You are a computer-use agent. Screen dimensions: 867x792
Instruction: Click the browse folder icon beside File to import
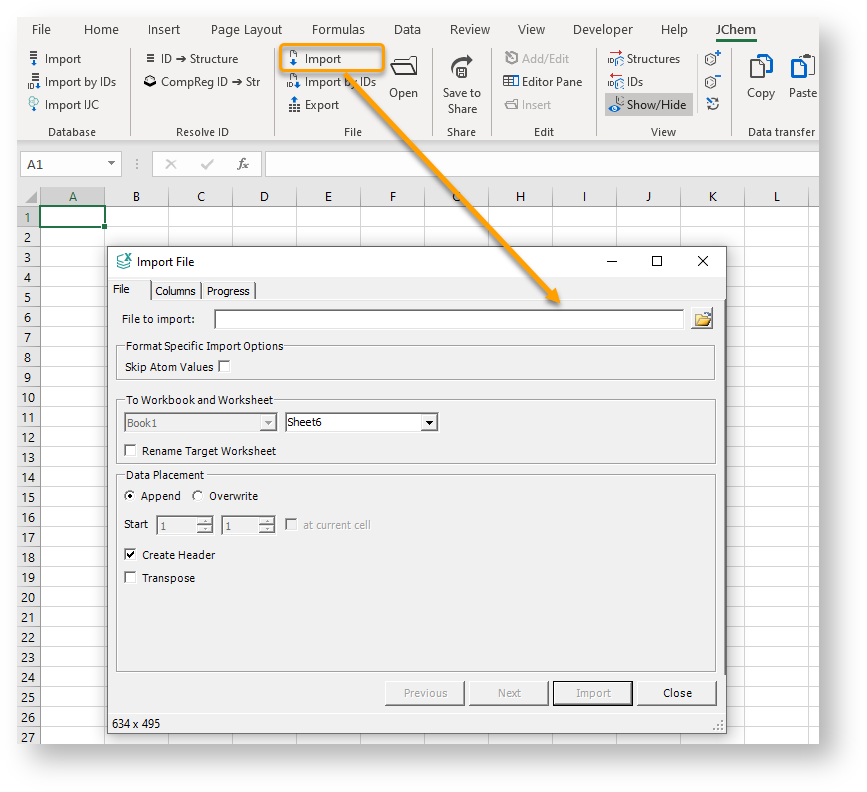pos(702,320)
